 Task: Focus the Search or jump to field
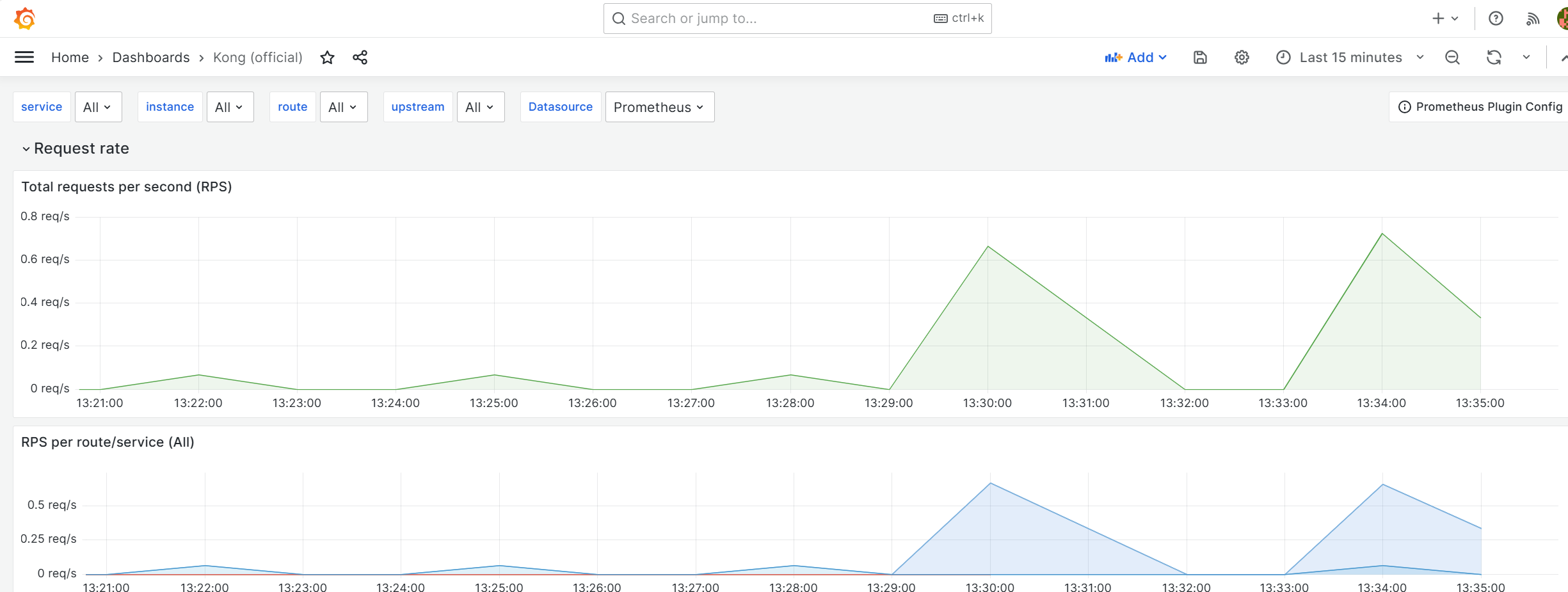point(797,19)
